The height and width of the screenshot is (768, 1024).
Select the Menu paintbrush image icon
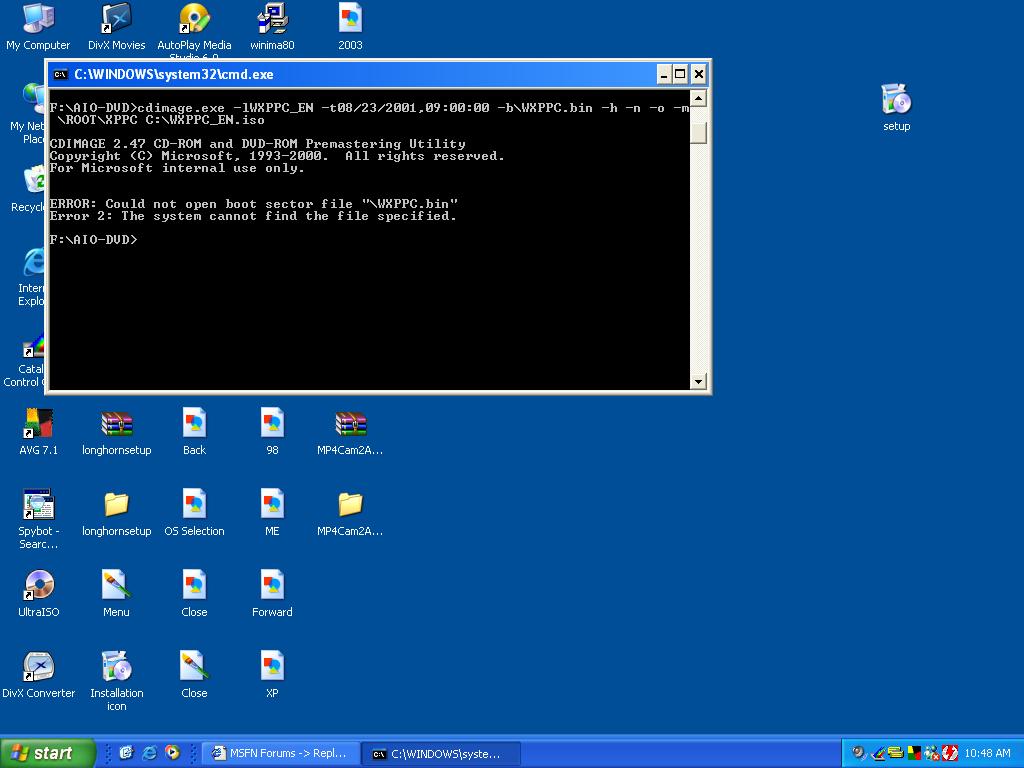click(x=116, y=594)
